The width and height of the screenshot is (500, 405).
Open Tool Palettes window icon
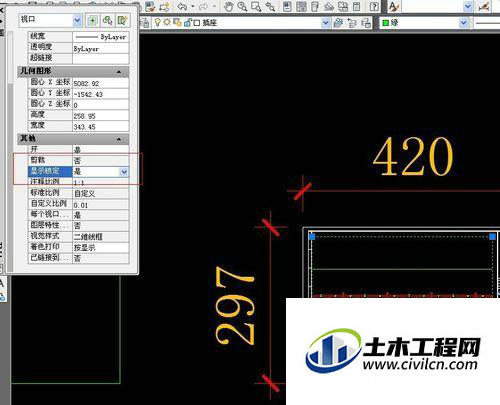[x=315, y=7]
